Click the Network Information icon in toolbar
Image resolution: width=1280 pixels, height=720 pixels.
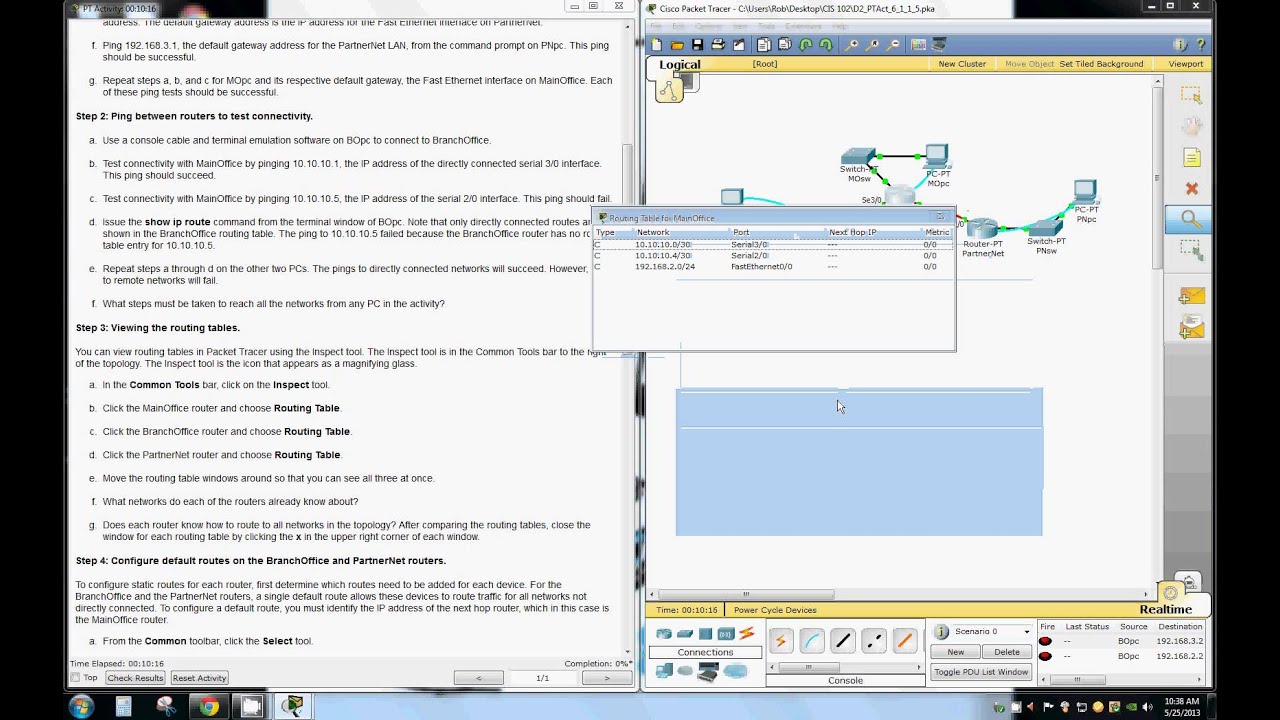coord(1180,45)
